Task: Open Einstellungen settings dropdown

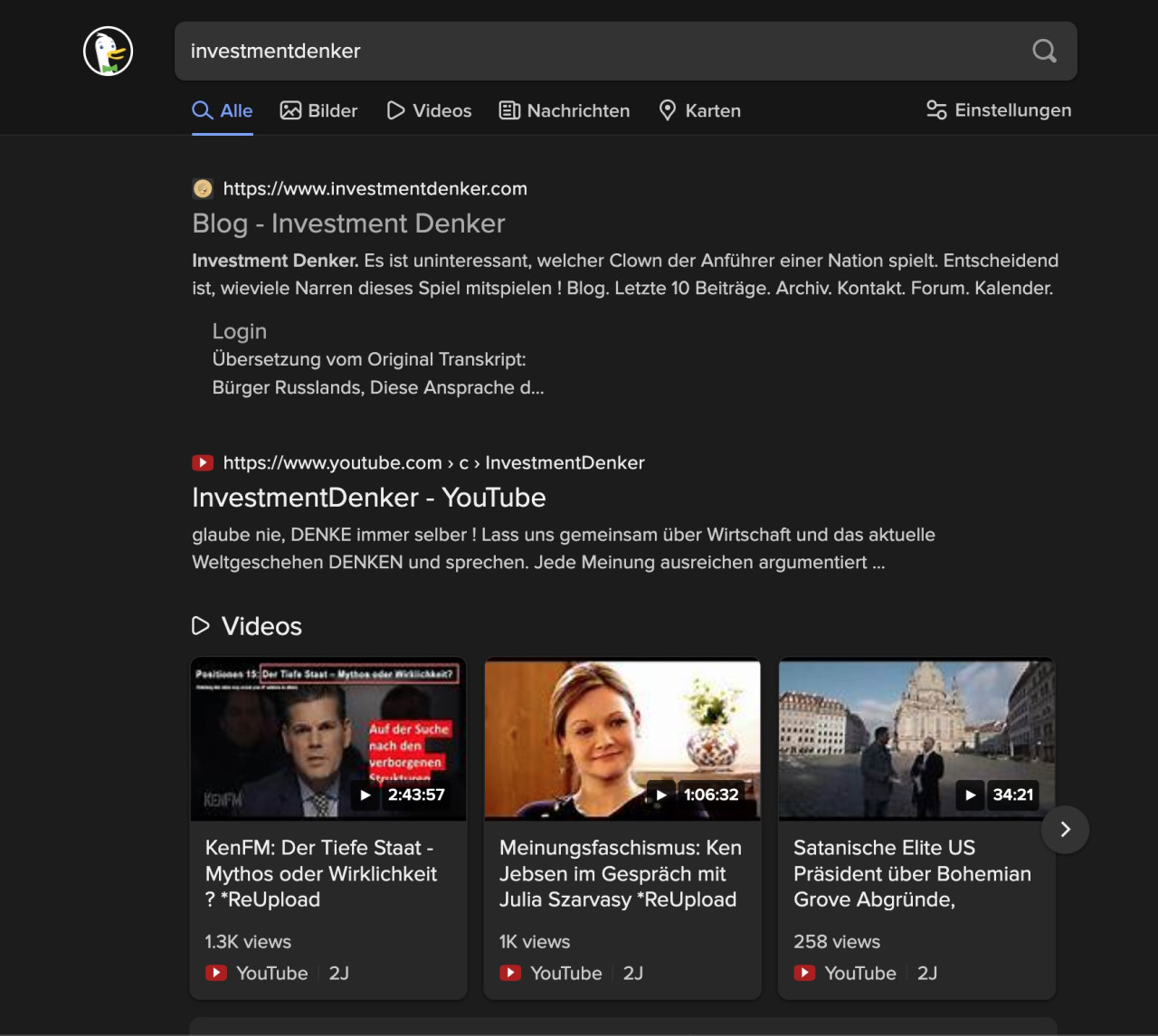Action: (x=999, y=110)
